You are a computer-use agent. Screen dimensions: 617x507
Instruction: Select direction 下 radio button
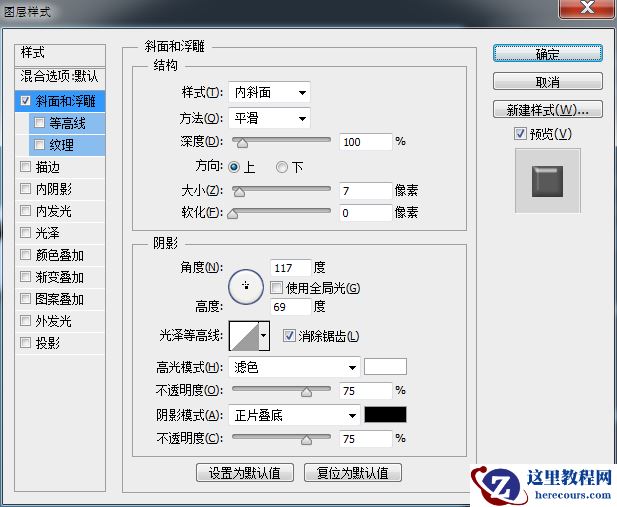[282, 167]
